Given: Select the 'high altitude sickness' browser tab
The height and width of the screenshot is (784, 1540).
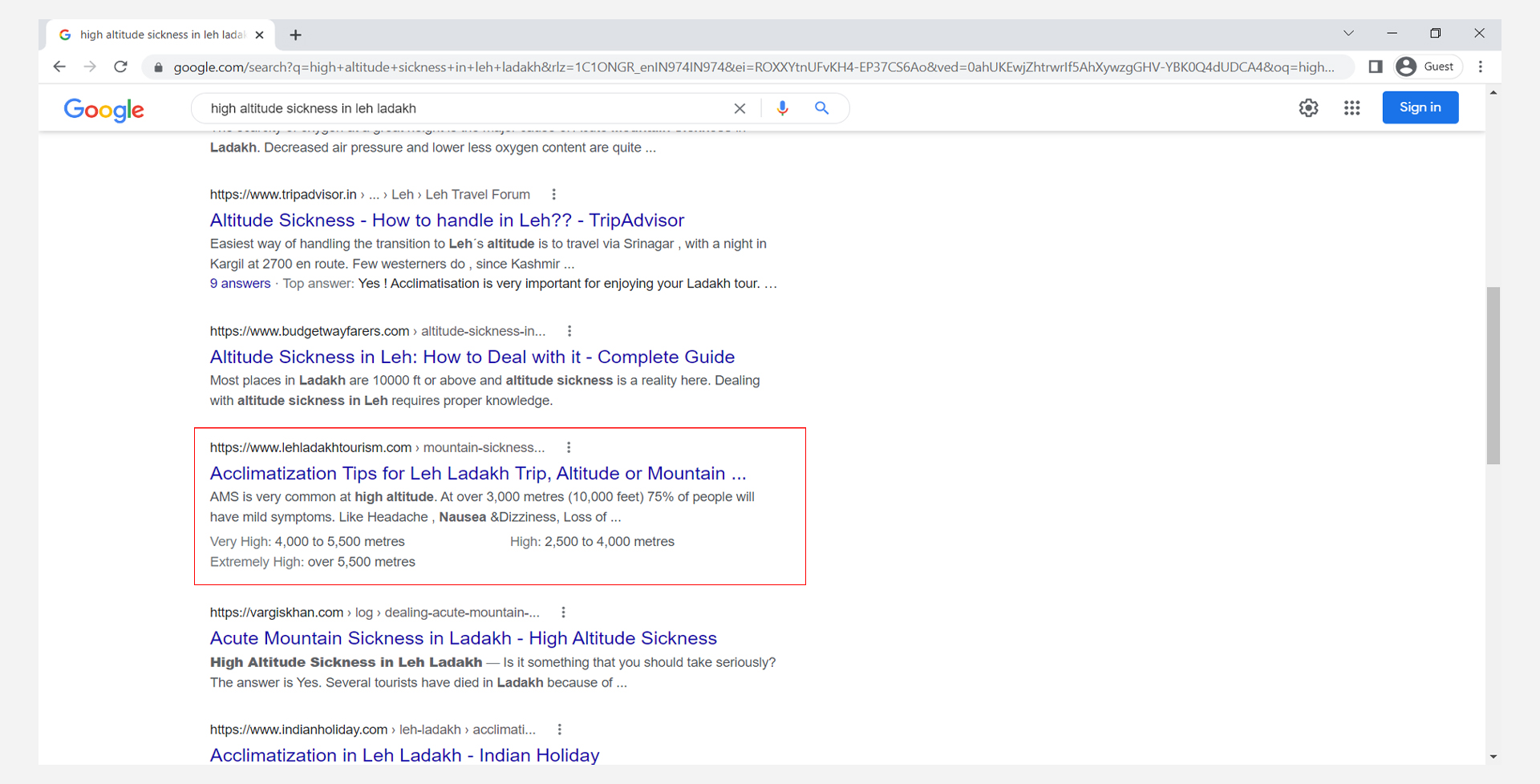Looking at the screenshot, I should [162, 34].
